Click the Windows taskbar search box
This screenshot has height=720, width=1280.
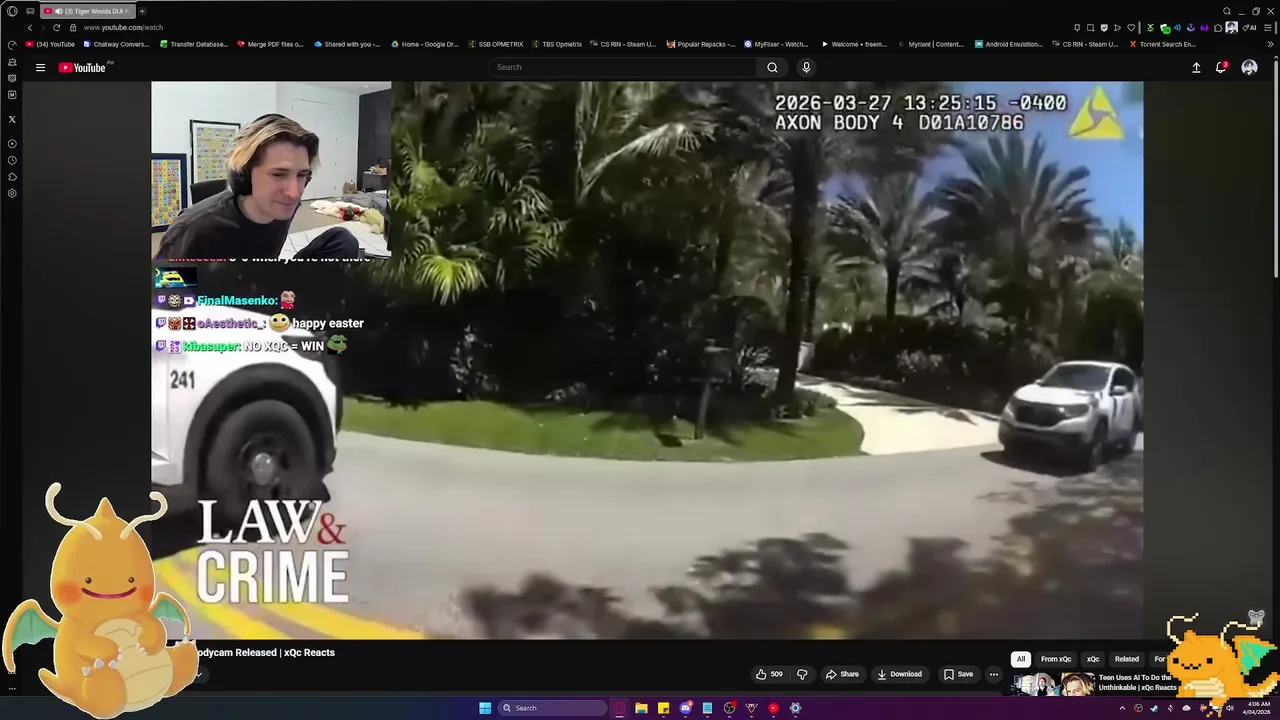[552, 708]
